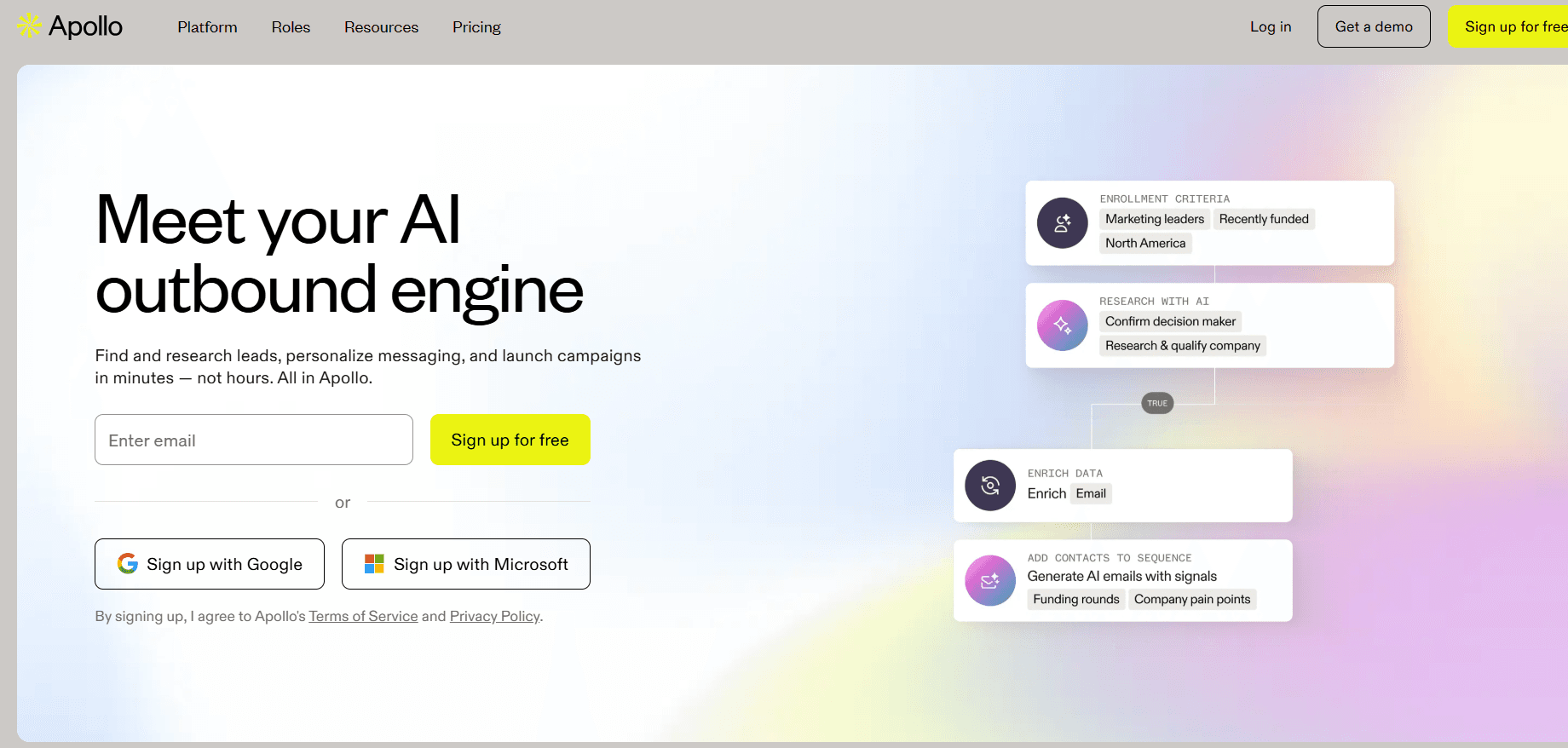Open the Roles menu
1568x748 pixels.
click(x=291, y=27)
